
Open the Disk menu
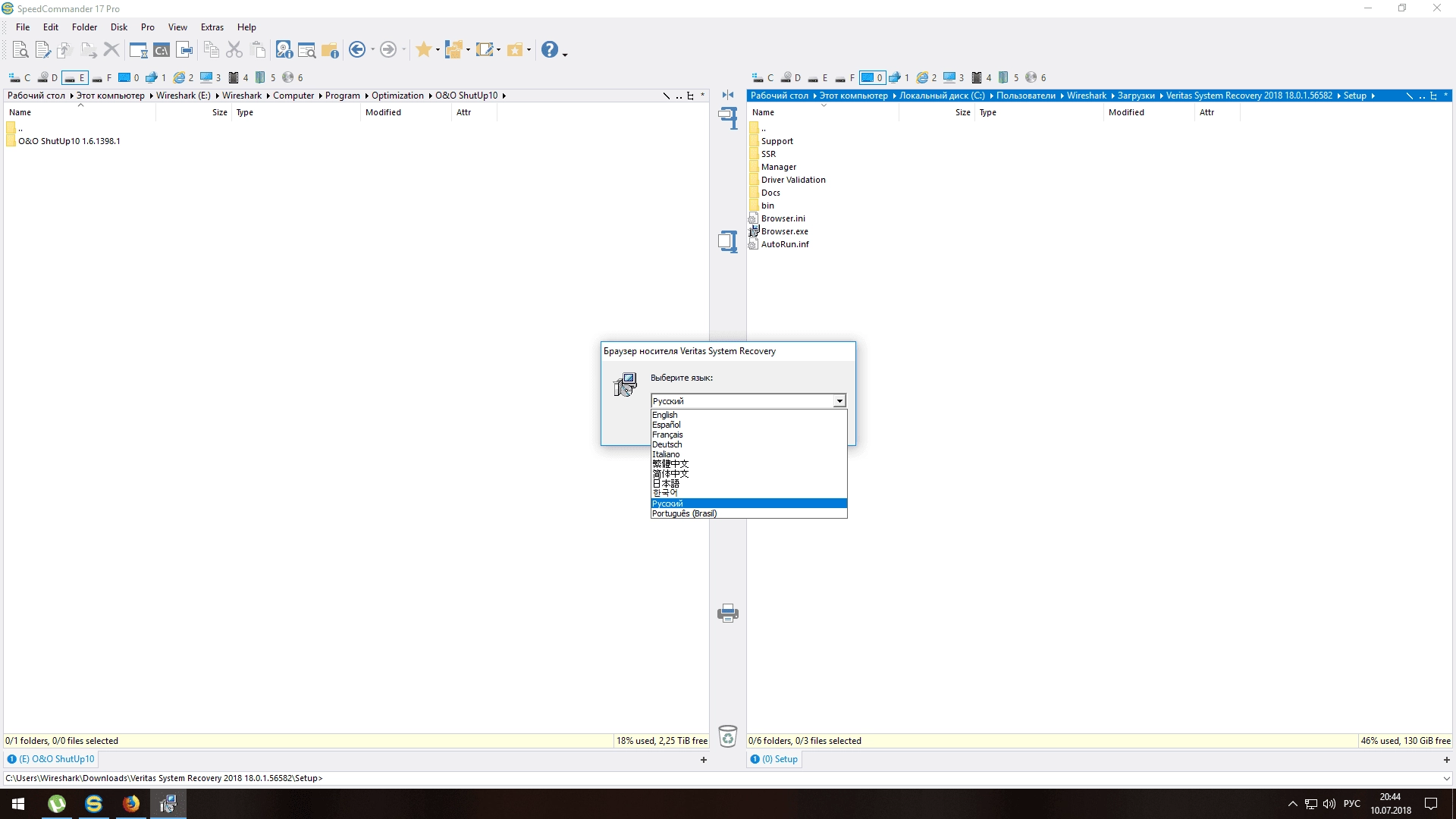tap(119, 27)
